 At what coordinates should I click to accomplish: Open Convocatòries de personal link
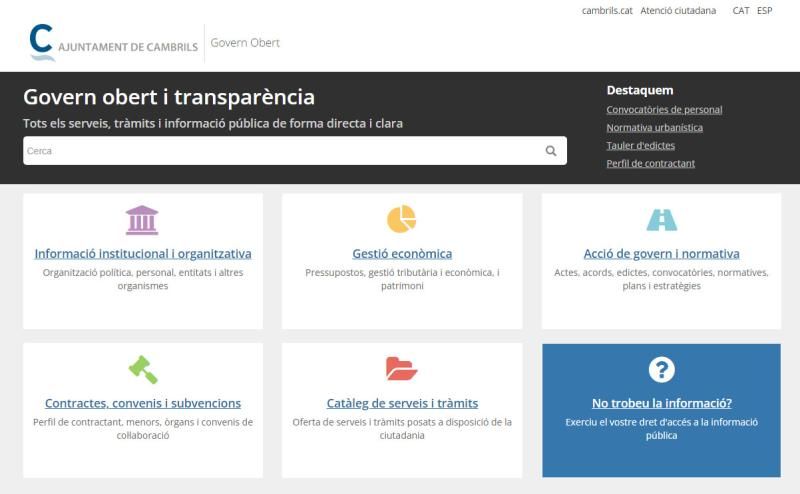coord(664,110)
